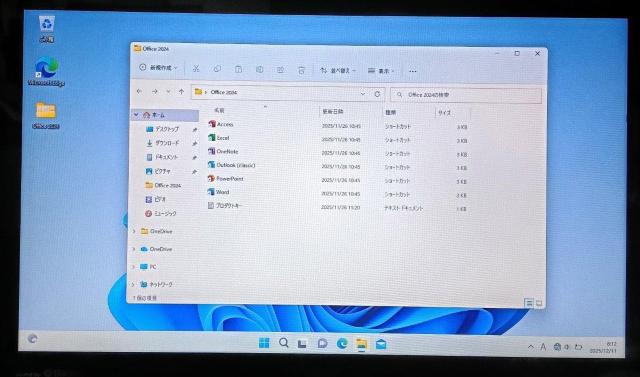Open the Chat icon on taskbar
Screen dimensions: 640x377
322,344
